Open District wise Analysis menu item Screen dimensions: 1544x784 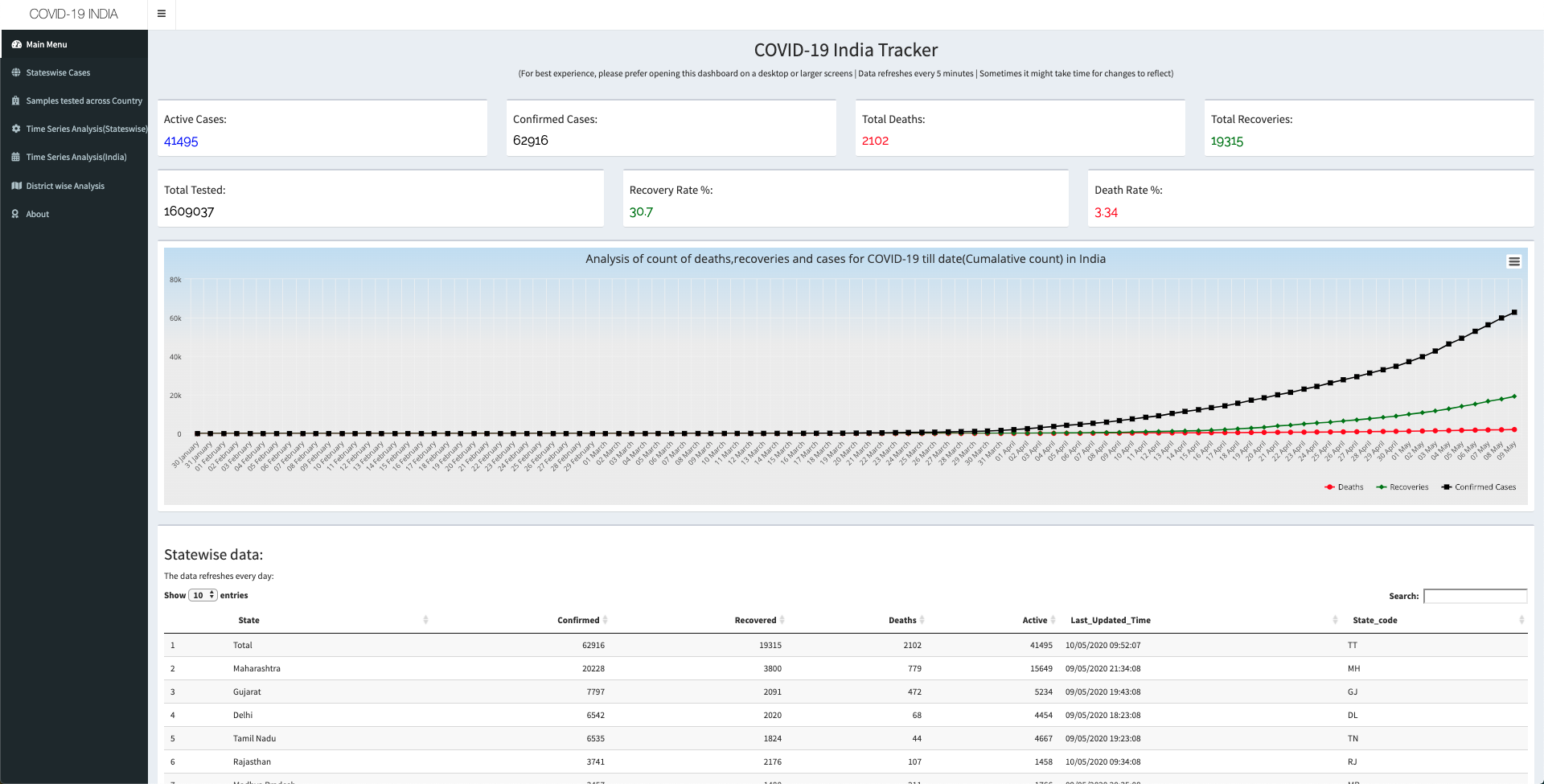click(x=65, y=186)
